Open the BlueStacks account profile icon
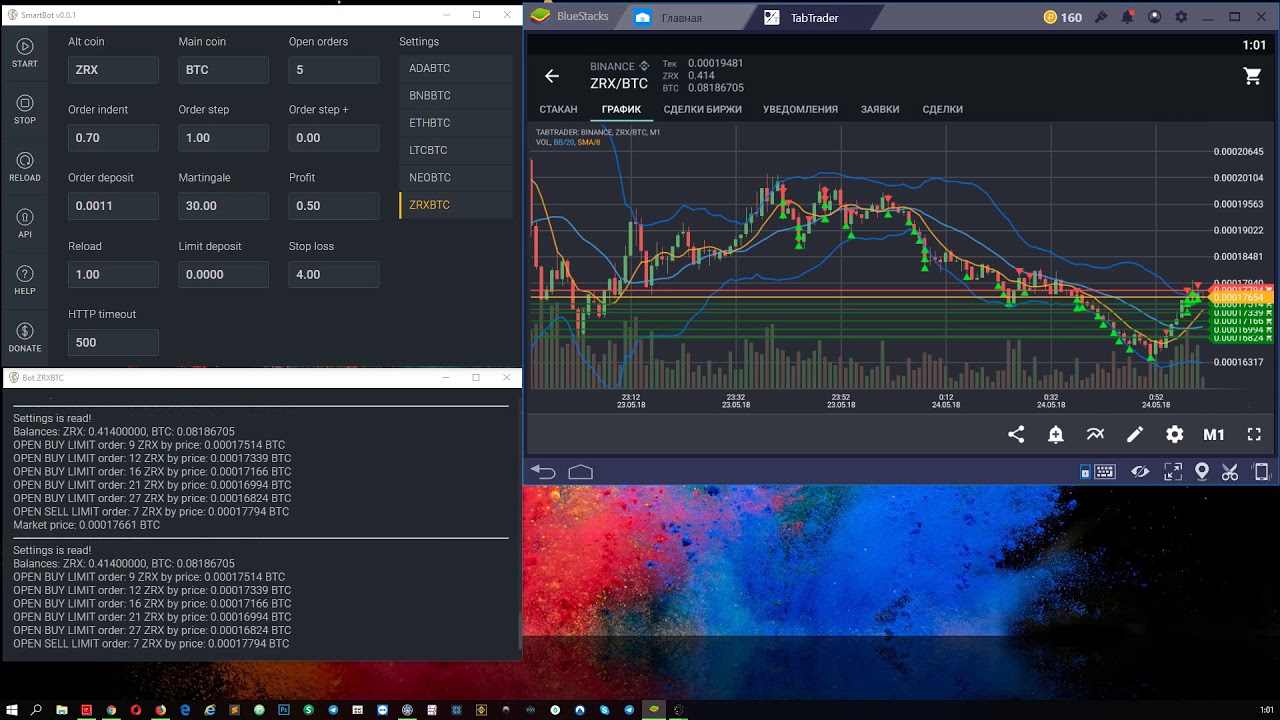 point(1155,17)
